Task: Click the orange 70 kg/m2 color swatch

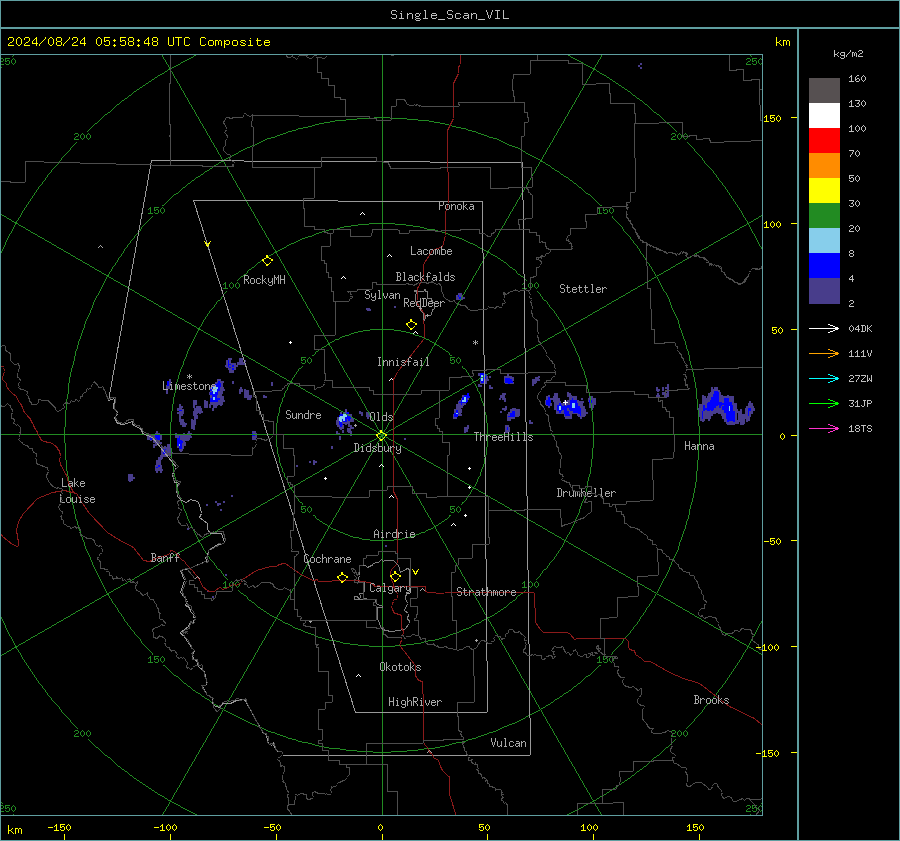Action: (824, 166)
